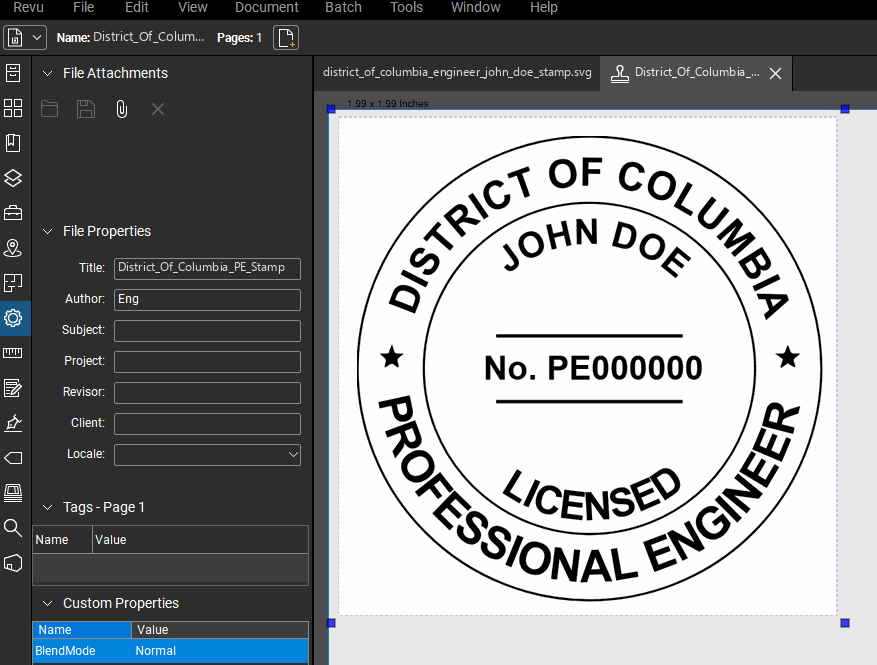
Task: Open the Links tag-shaped icon
Action: (13, 458)
